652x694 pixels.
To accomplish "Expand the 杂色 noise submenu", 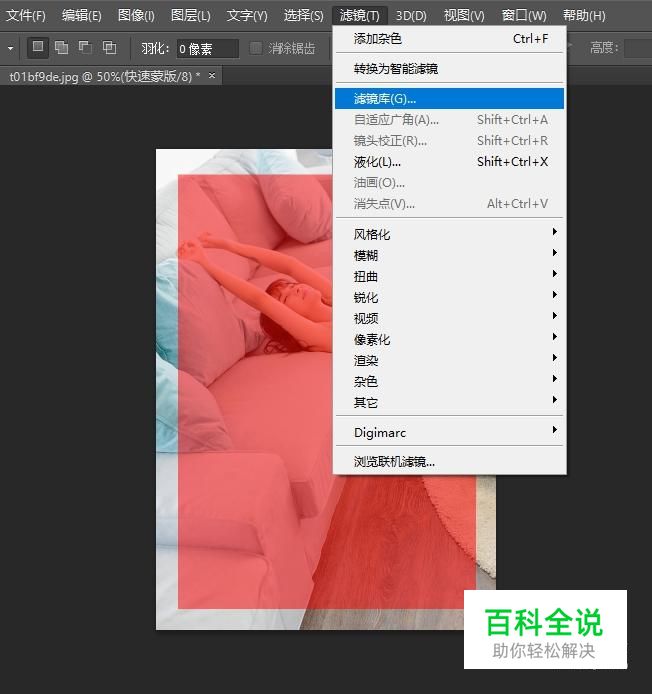I will 449,381.
